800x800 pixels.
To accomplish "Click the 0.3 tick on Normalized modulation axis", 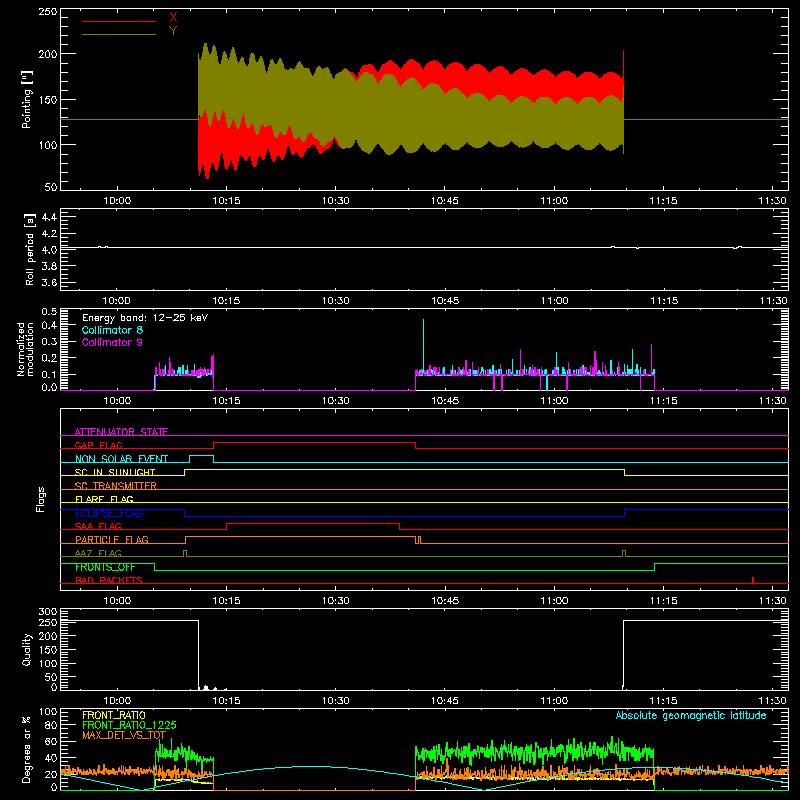I will pyautogui.click(x=49, y=341).
